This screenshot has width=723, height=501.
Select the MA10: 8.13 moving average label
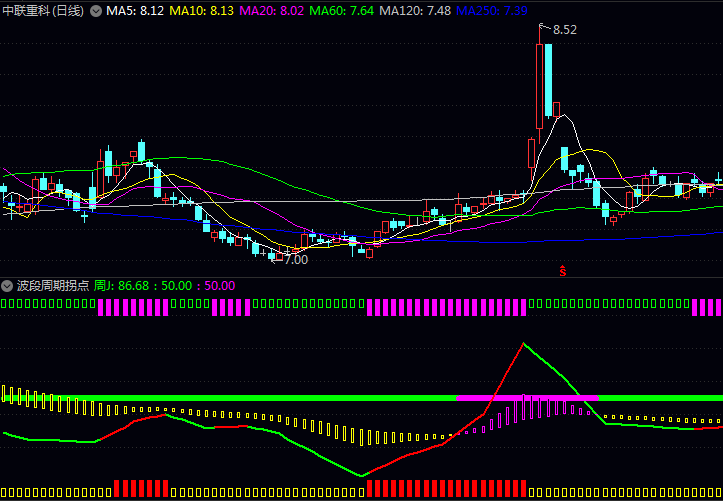click(x=202, y=10)
